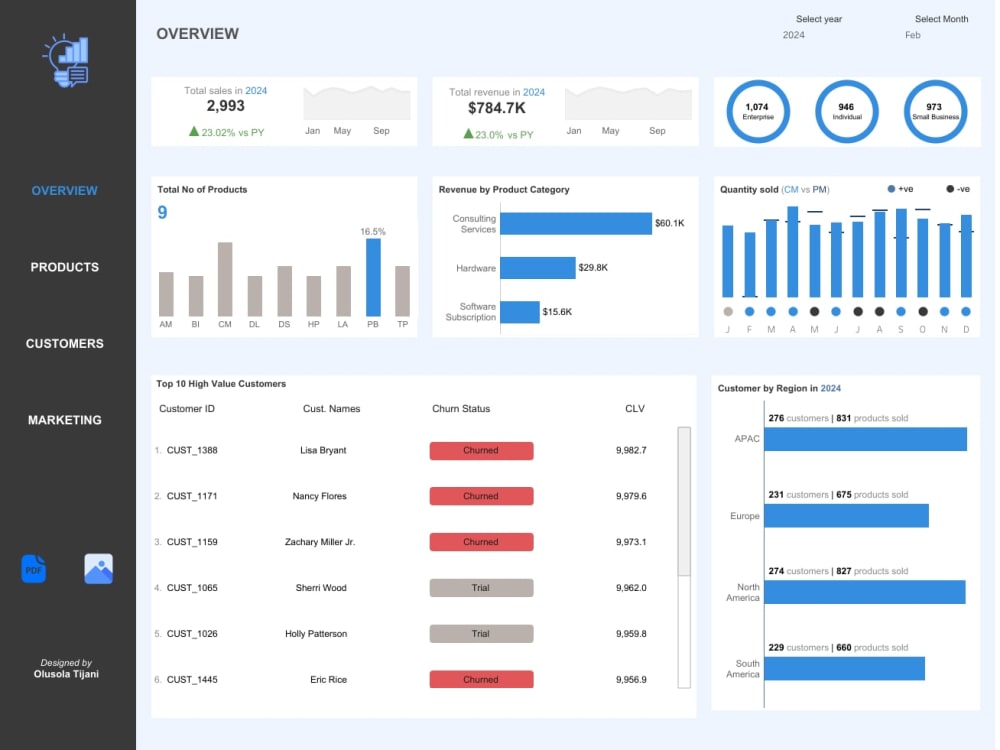Click the December blue indicator dot

[x=966, y=312]
